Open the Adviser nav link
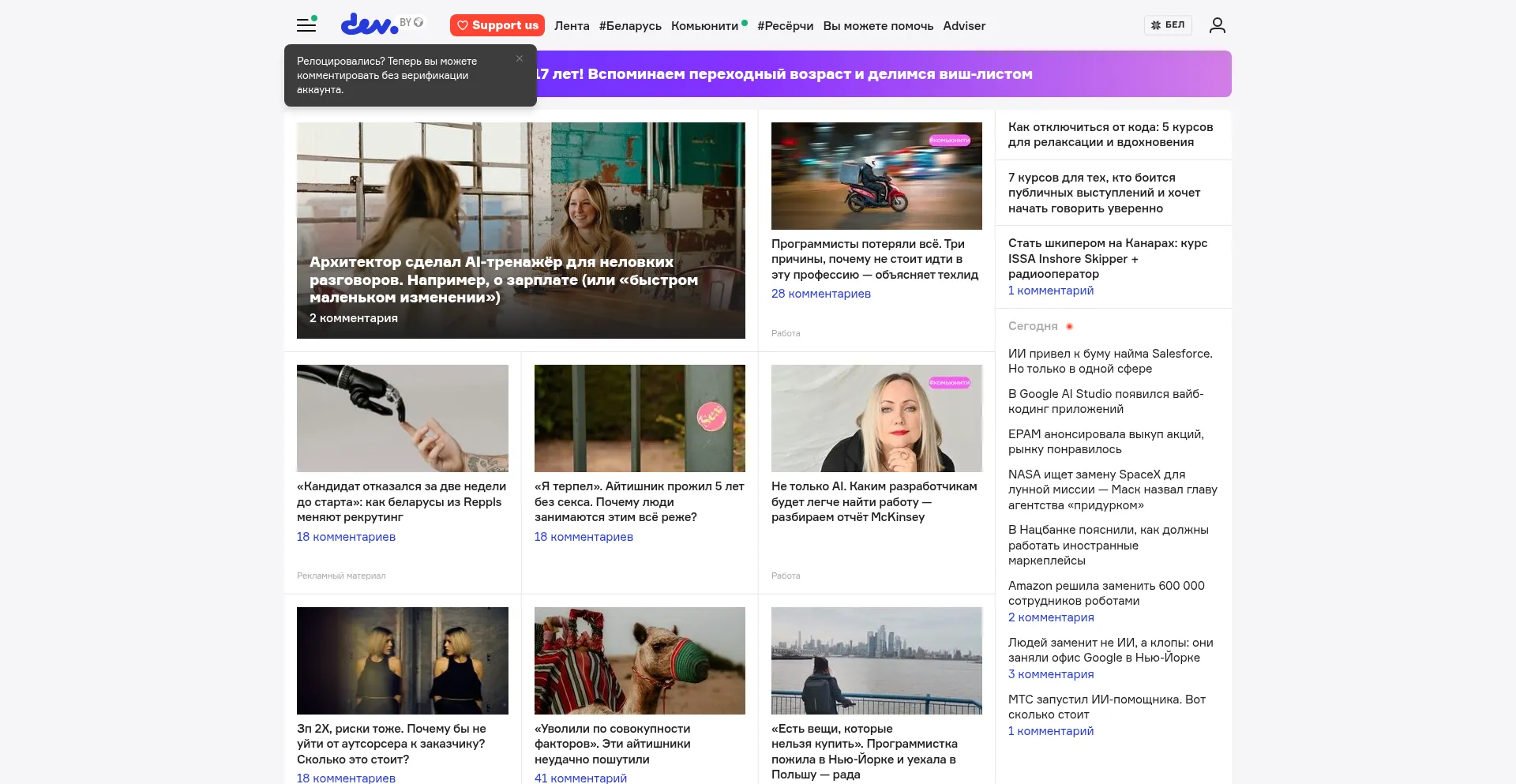The width and height of the screenshot is (1516, 784). pyautogui.click(x=964, y=26)
